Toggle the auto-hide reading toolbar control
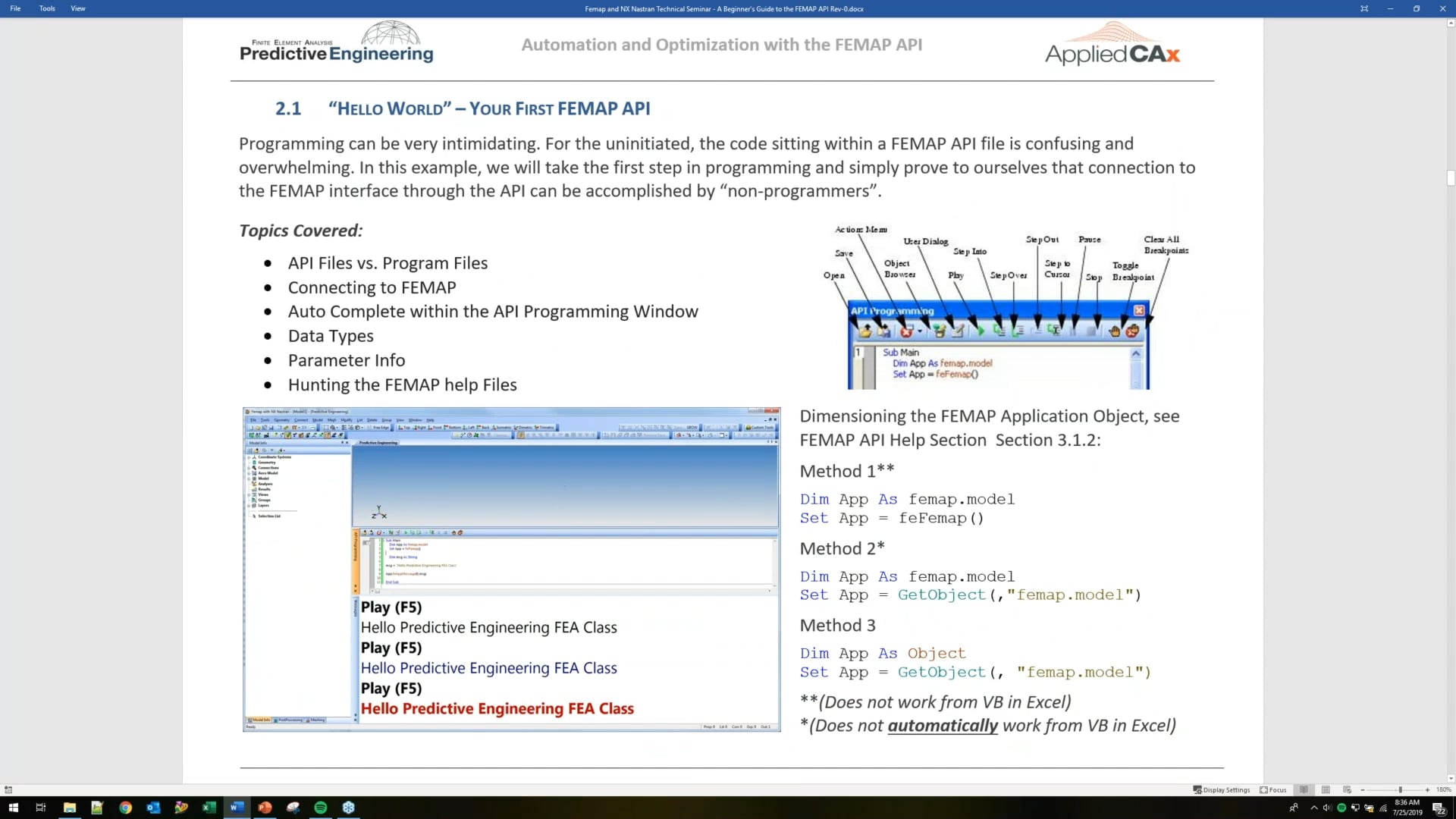 point(1363,8)
